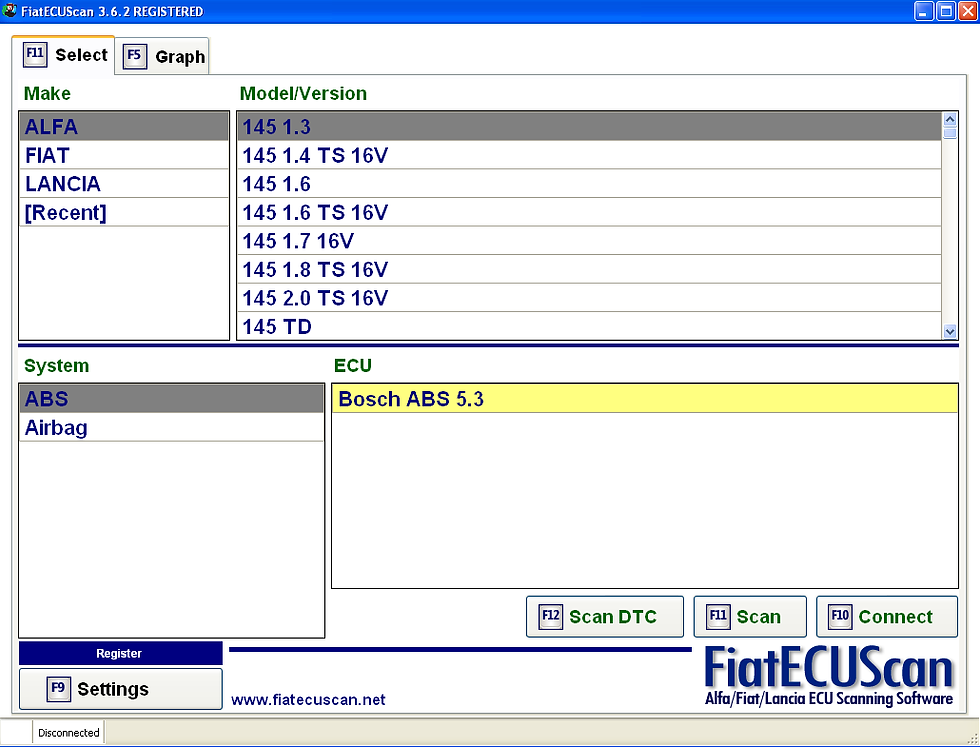Open the www.fiatecuscan.net link
The width and height of the screenshot is (980, 747).
click(x=308, y=699)
